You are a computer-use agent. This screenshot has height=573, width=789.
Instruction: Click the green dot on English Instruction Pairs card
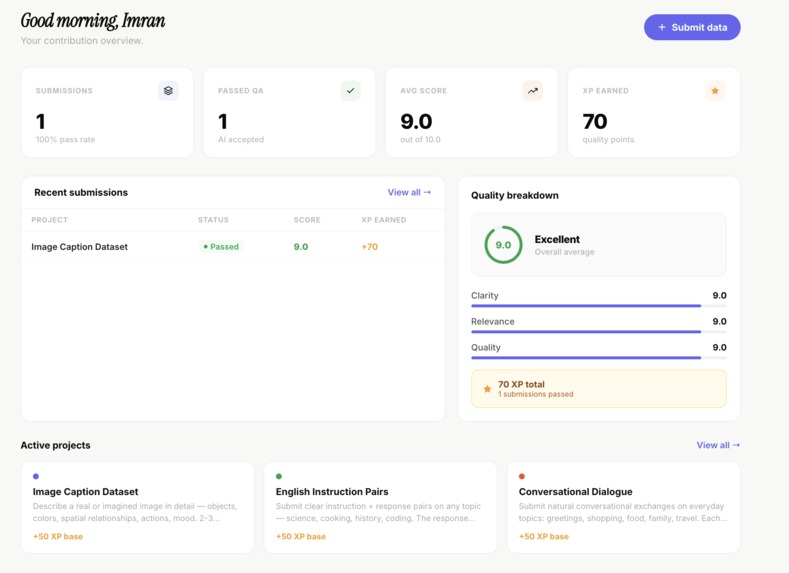coord(279,476)
